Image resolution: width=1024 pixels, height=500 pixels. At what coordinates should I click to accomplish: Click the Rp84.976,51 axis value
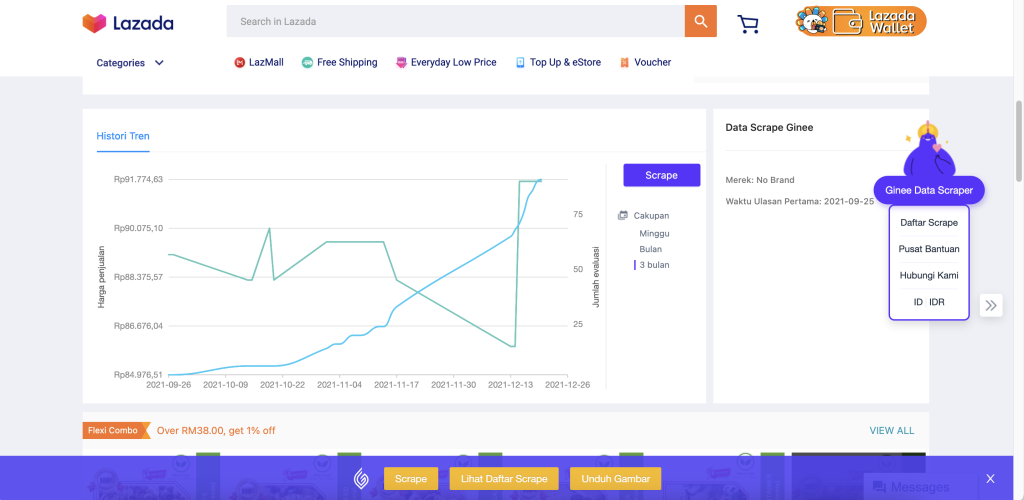tap(138, 375)
